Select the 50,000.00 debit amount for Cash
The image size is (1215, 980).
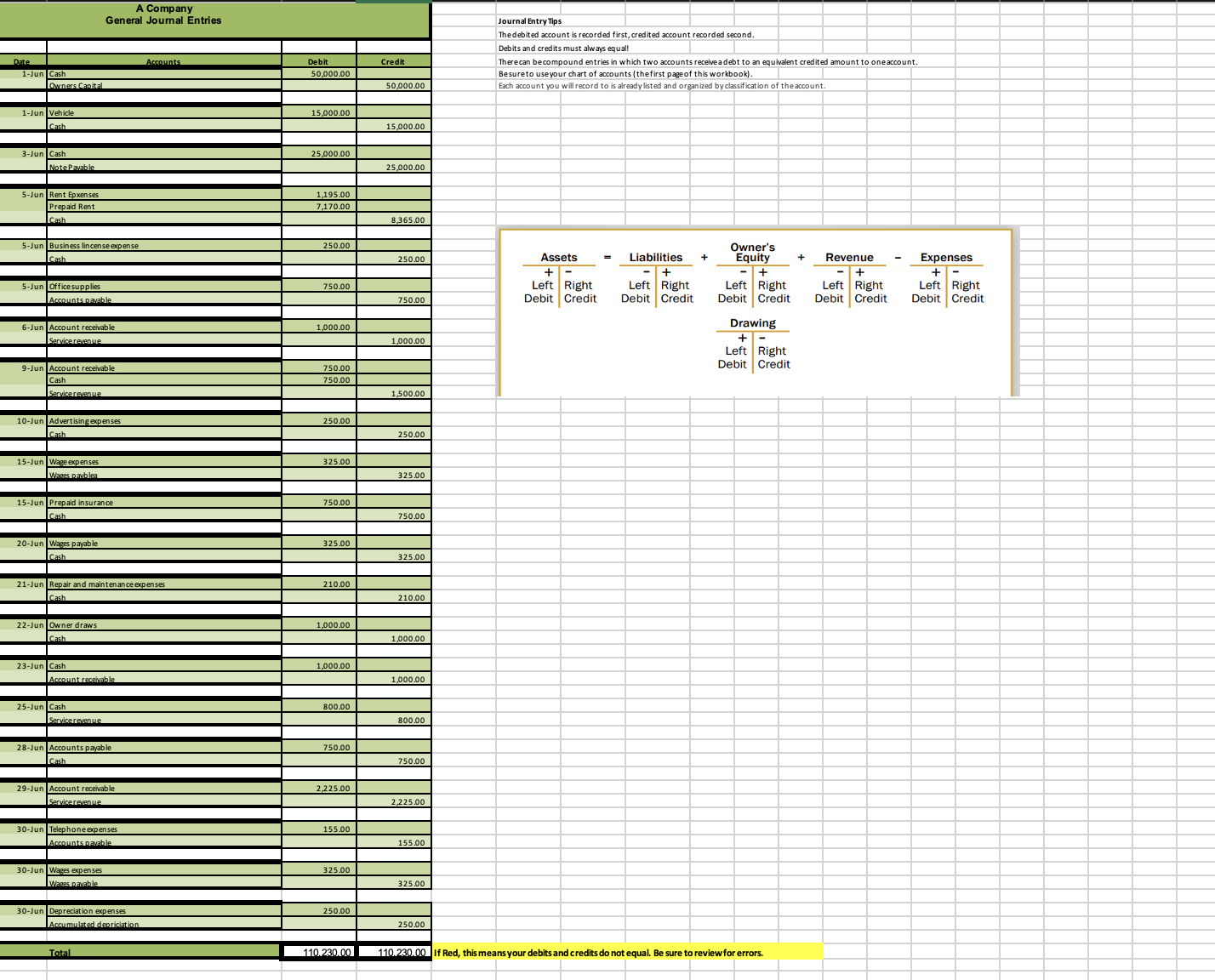click(318, 74)
